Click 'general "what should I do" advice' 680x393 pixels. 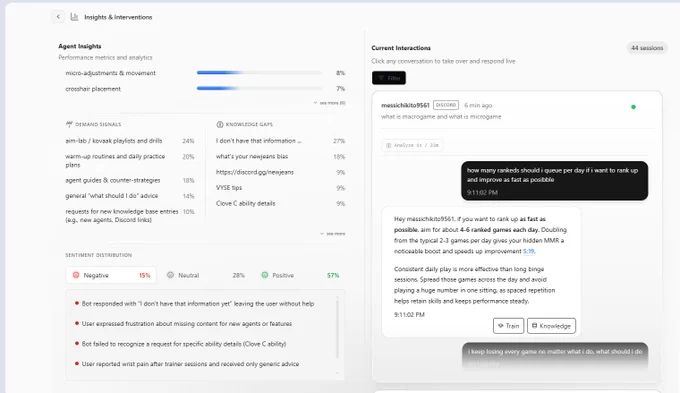111,196
